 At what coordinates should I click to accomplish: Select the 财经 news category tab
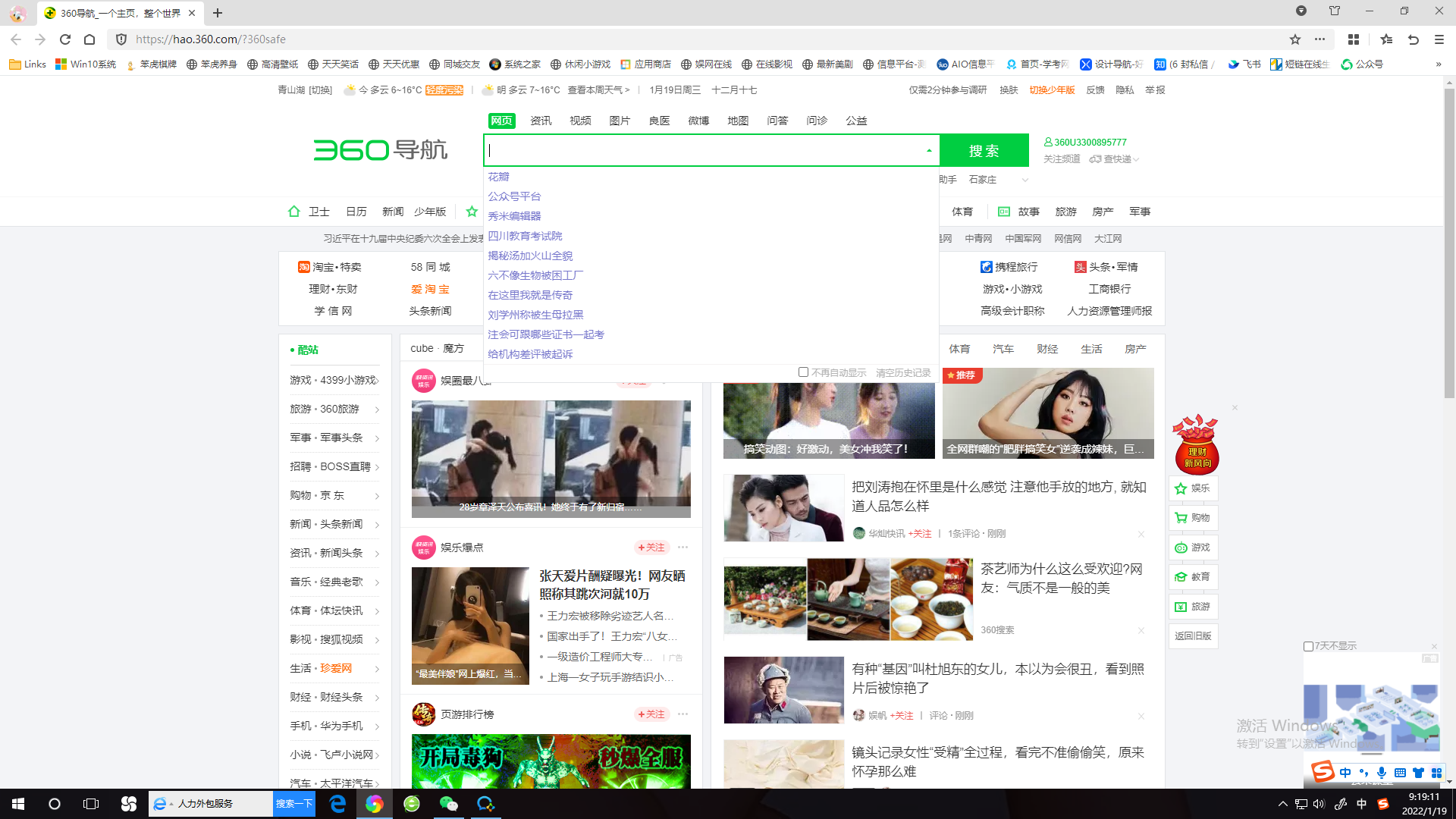pyautogui.click(x=1047, y=349)
